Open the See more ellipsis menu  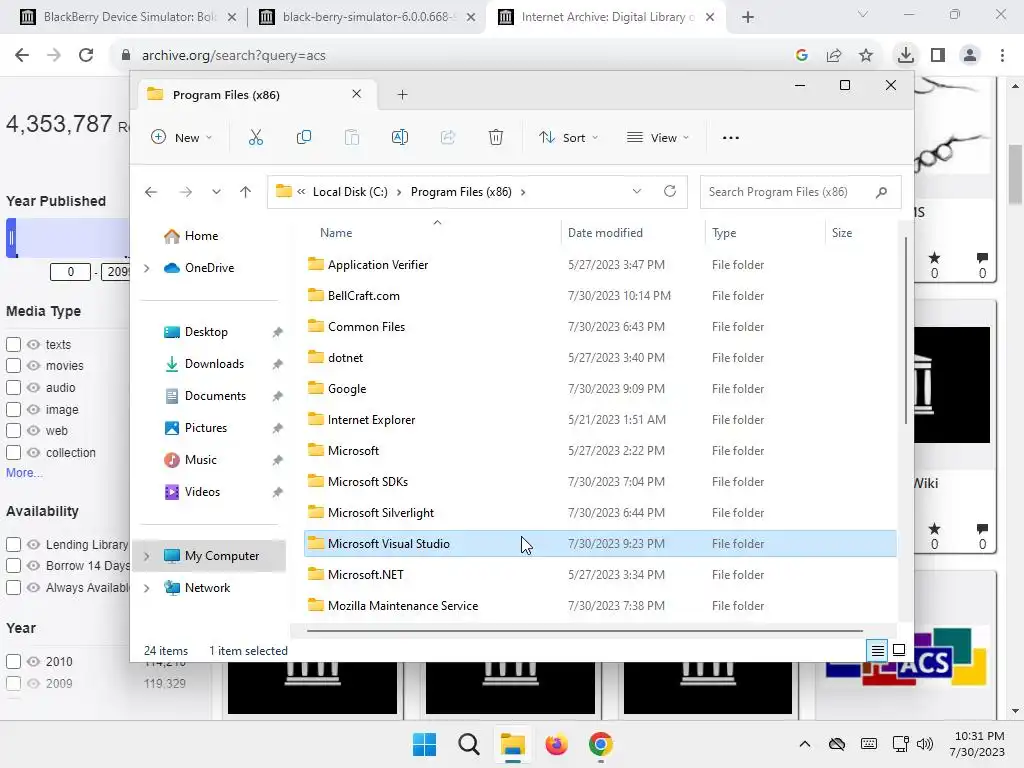[x=731, y=138]
